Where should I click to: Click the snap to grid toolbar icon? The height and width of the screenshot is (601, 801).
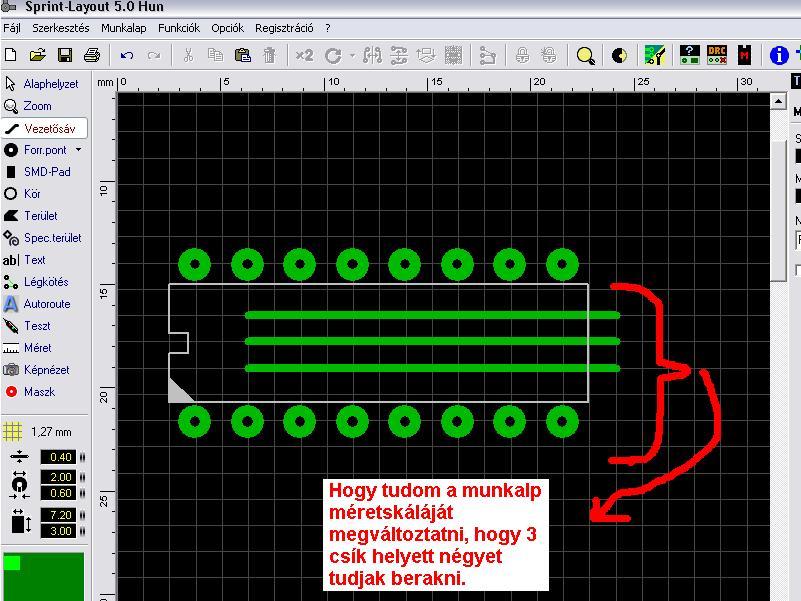(x=453, y=55)
